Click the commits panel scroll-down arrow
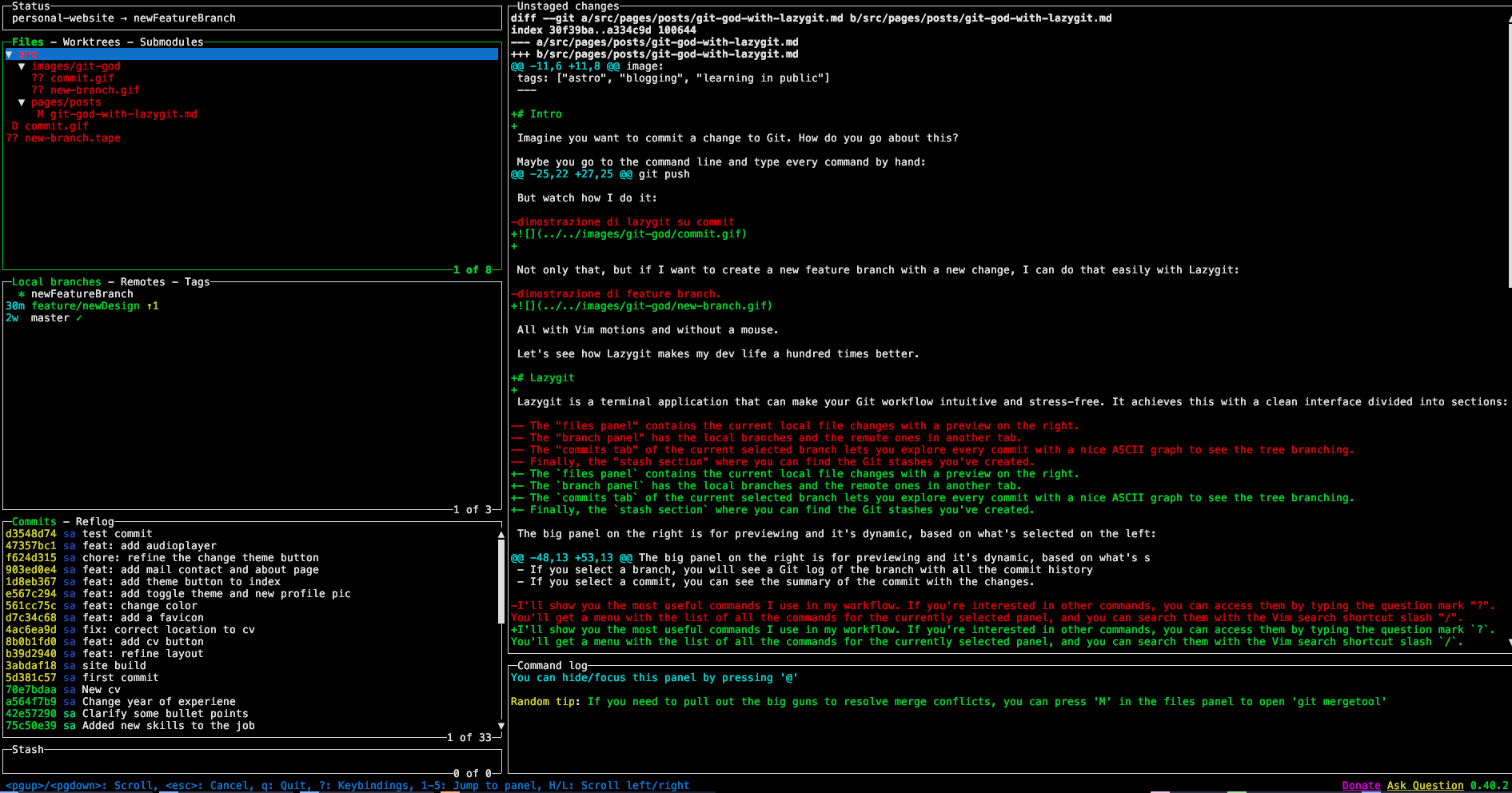Screen dimensions: 1512x793 (x=501, y=726)
